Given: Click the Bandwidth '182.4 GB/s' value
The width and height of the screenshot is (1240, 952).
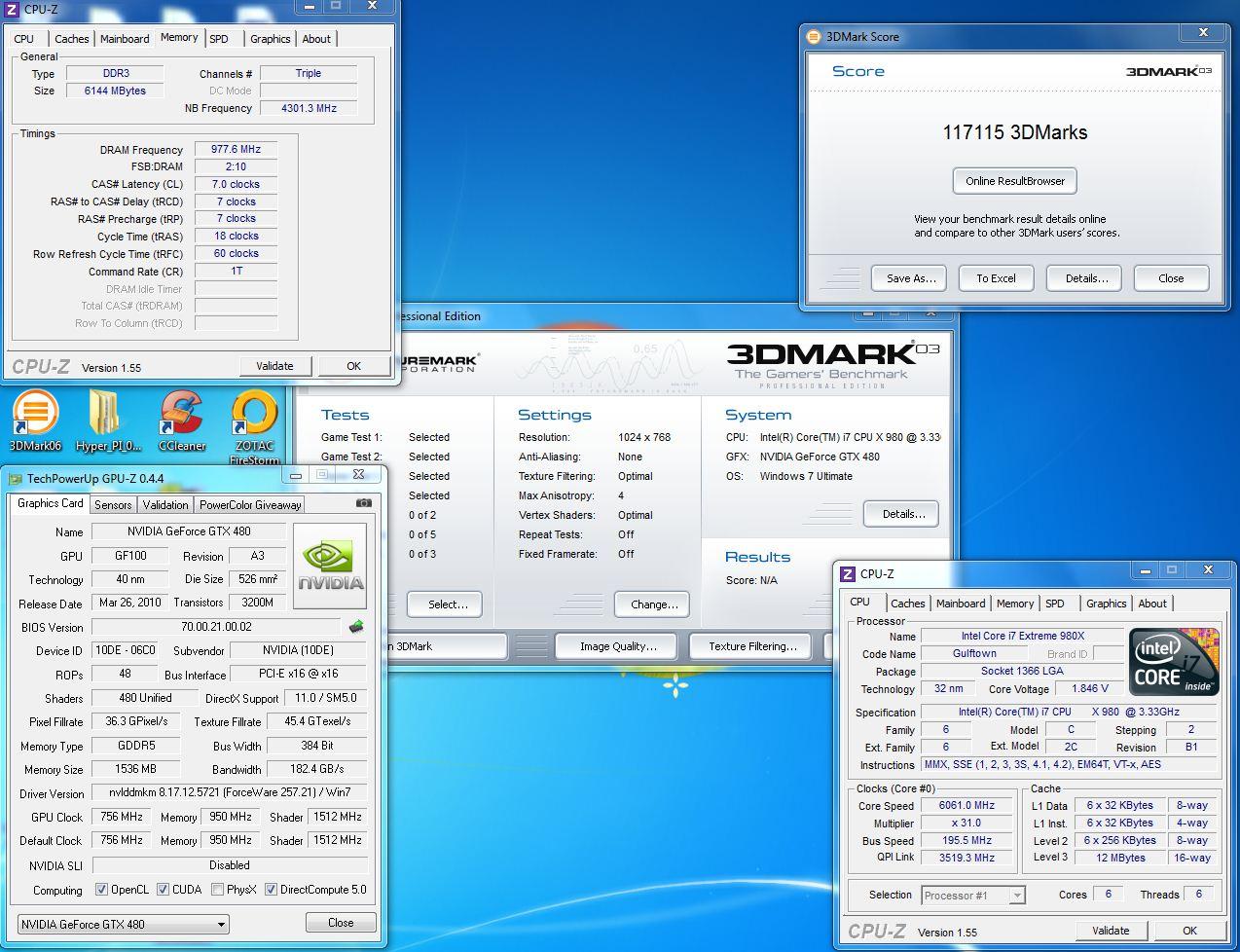Looking at the screenshot, I should [x=317, y=770].
